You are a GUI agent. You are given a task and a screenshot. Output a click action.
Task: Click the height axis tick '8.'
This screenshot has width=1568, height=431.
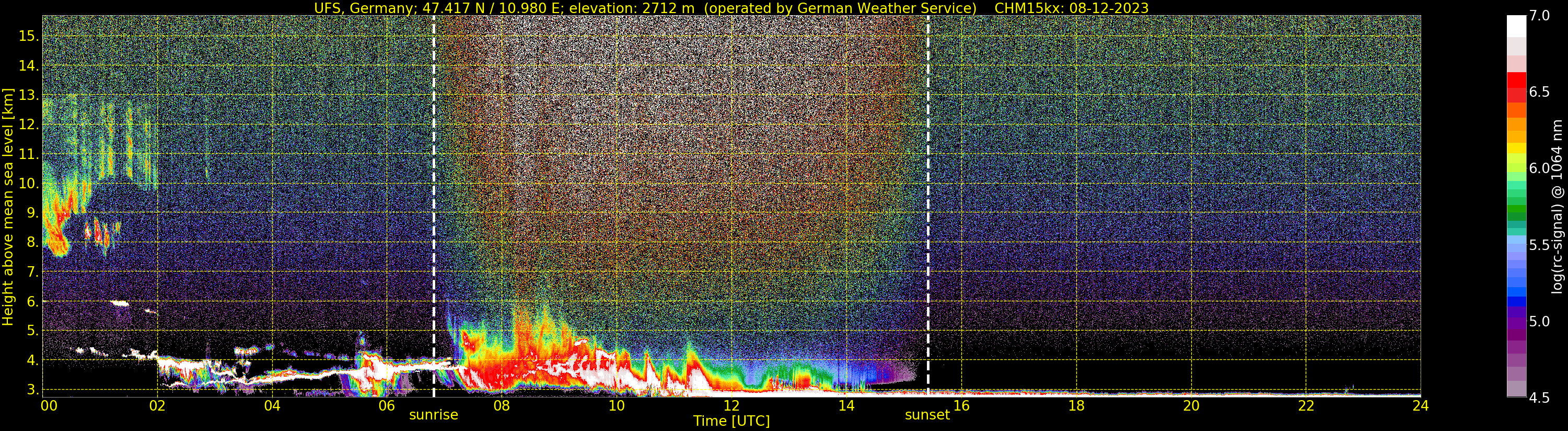click(x=33, y=242)
